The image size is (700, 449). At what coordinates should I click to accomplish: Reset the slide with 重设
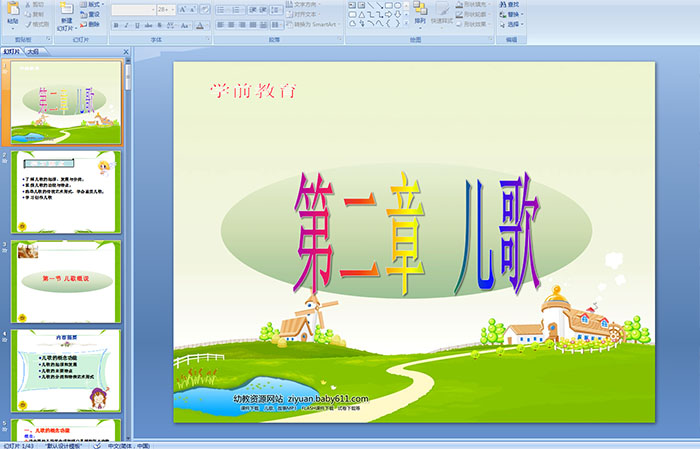pyautogui.click(x=90, y=14)
